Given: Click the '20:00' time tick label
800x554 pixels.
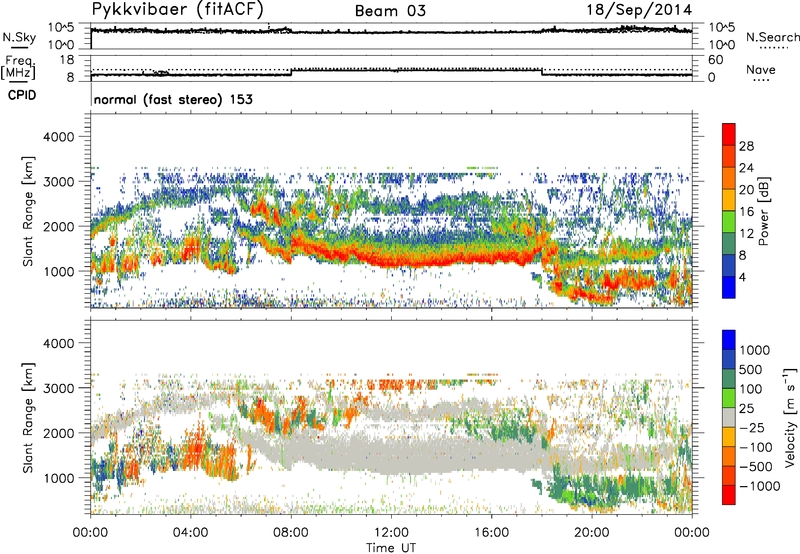Looking at the screenshot, I should pos(591,533).
